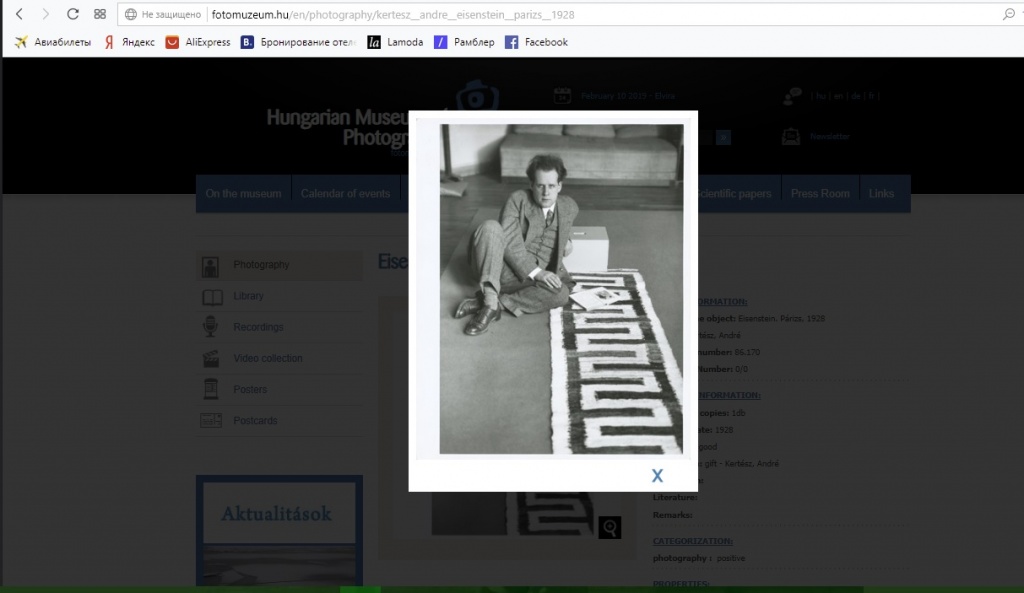Switch site language to hu

pos(821,96)
